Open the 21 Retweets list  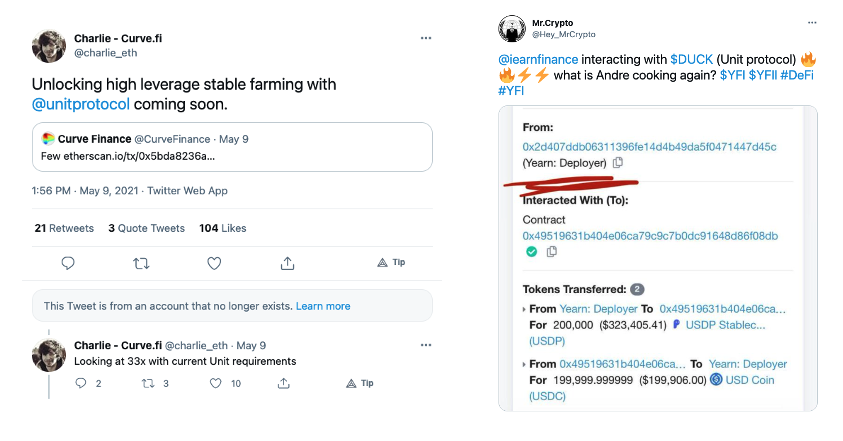[63, 228]
